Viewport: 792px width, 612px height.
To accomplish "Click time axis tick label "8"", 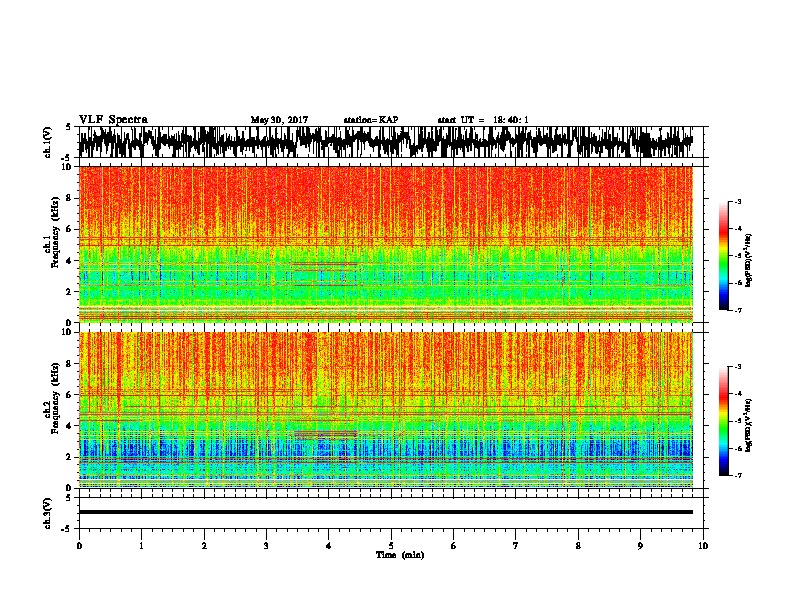I will pos(578,546).
